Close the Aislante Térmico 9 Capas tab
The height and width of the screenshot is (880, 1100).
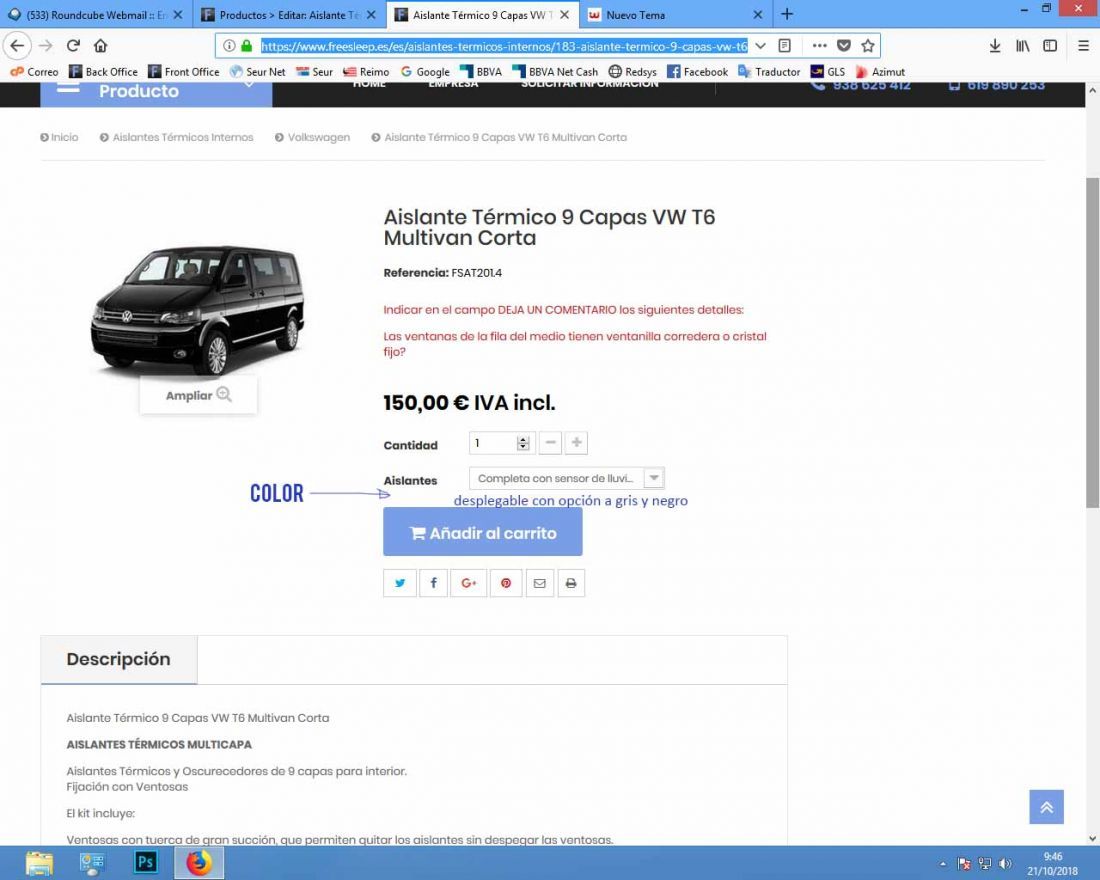(x=565, y=15)
